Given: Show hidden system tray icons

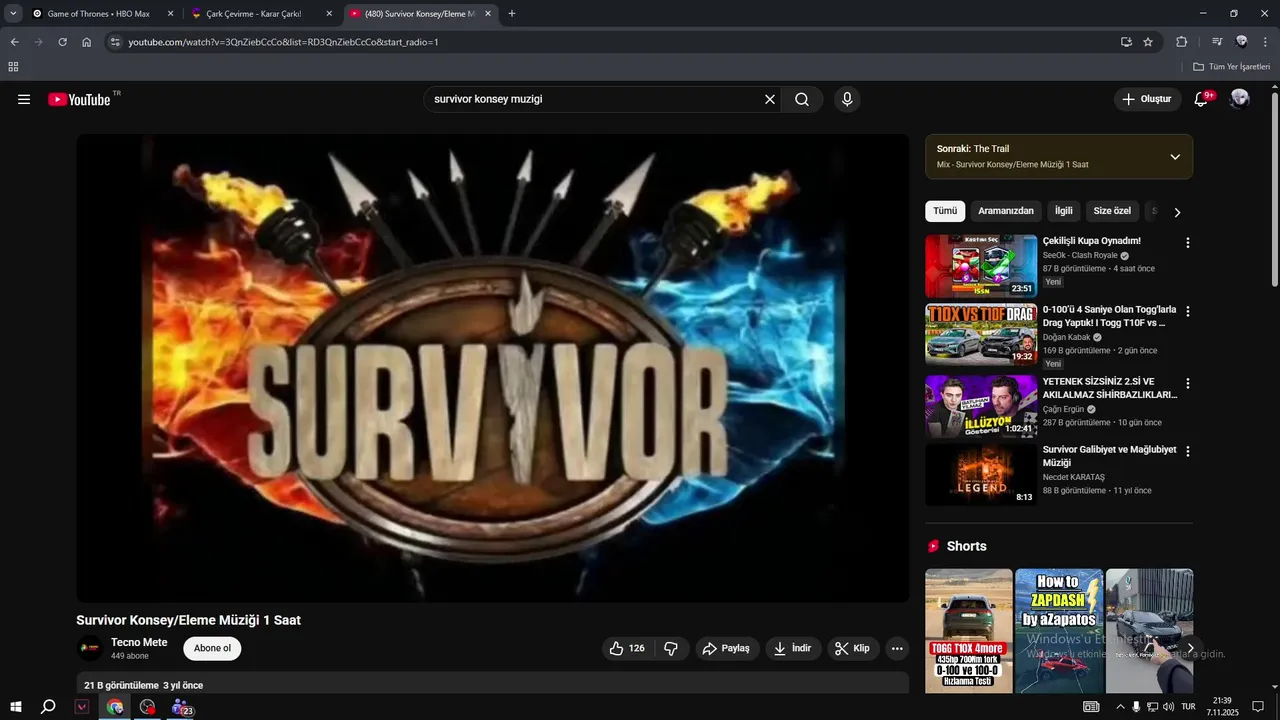Looking at the screenshot, I should tap(1120, 707).
